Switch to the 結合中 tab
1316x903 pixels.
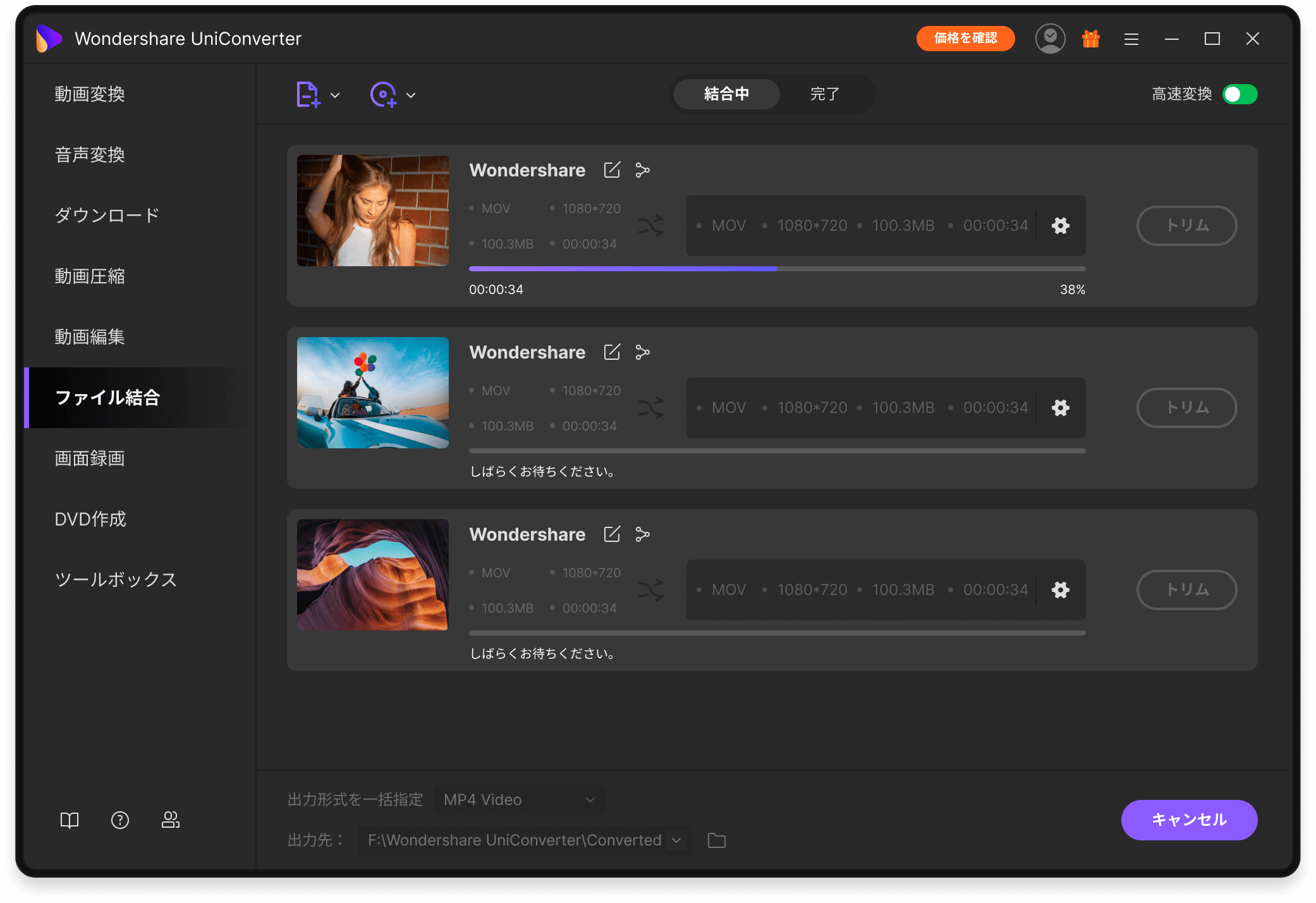pos(726,94)
